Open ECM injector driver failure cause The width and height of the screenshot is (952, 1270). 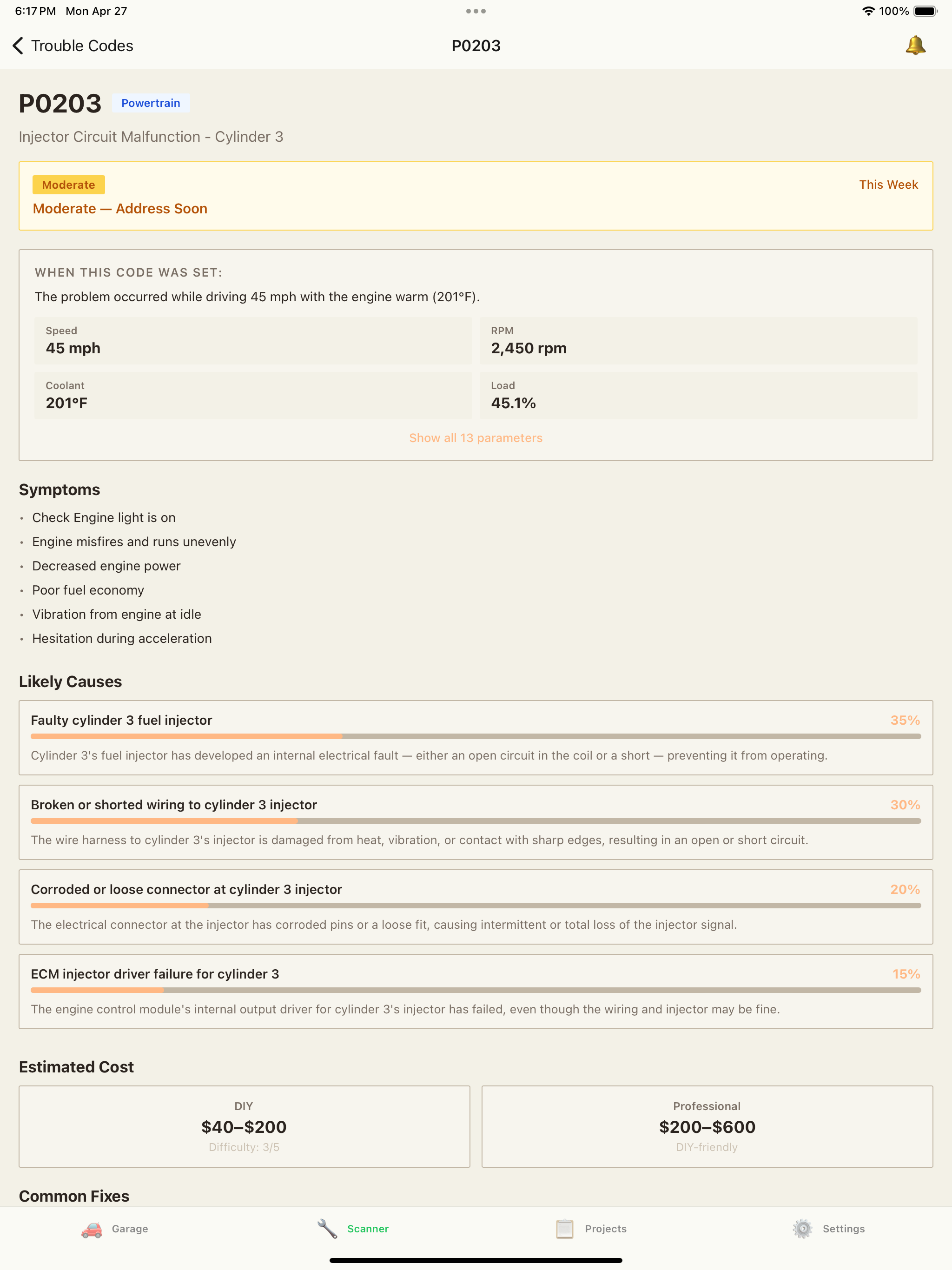tap(476, 992)
